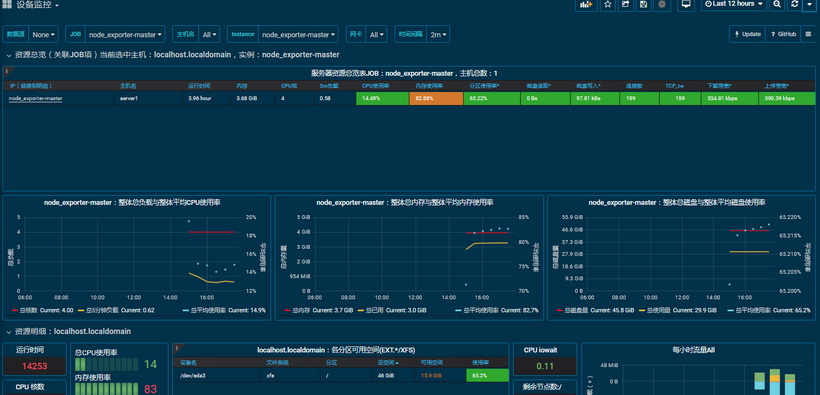The image size is (820, 395).
Task: Open the dashboards grid icon beside 设备监控
Action: point(7,5)
